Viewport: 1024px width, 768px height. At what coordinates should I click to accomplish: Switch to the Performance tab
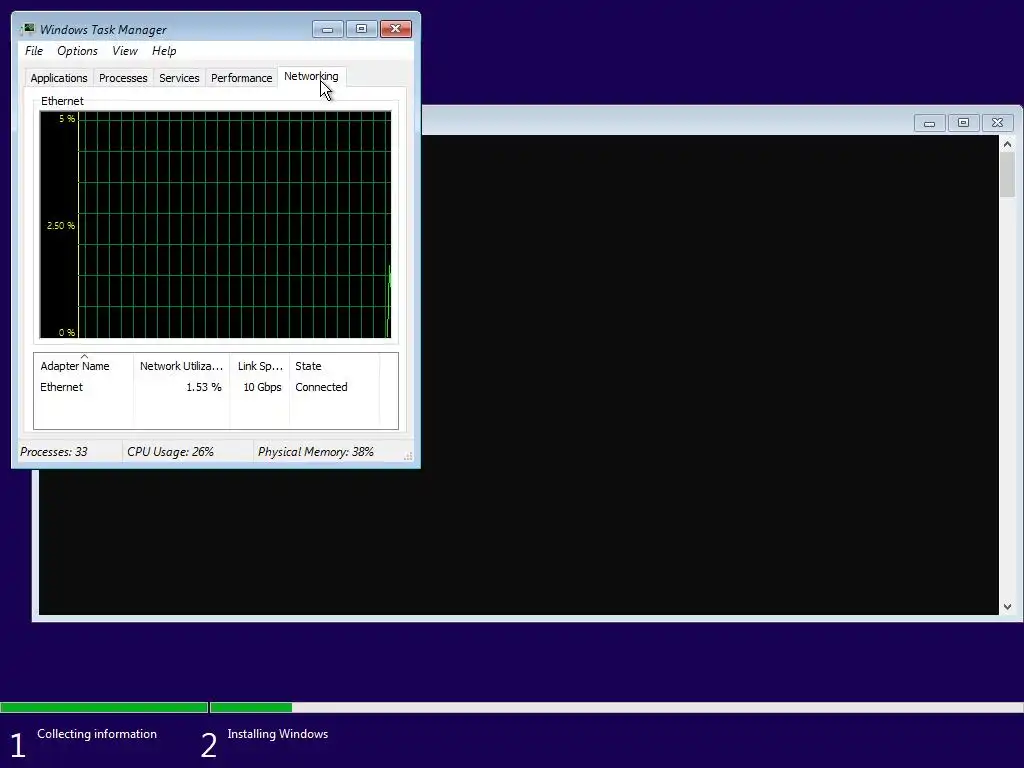pos(241,78)
